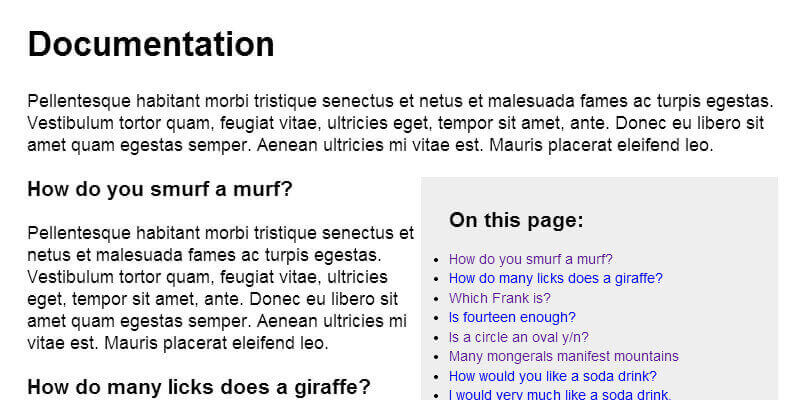This screenshot has width=800, height=400.
Task: Click the 'Documentation' page title
Action: tap(151, 45)
